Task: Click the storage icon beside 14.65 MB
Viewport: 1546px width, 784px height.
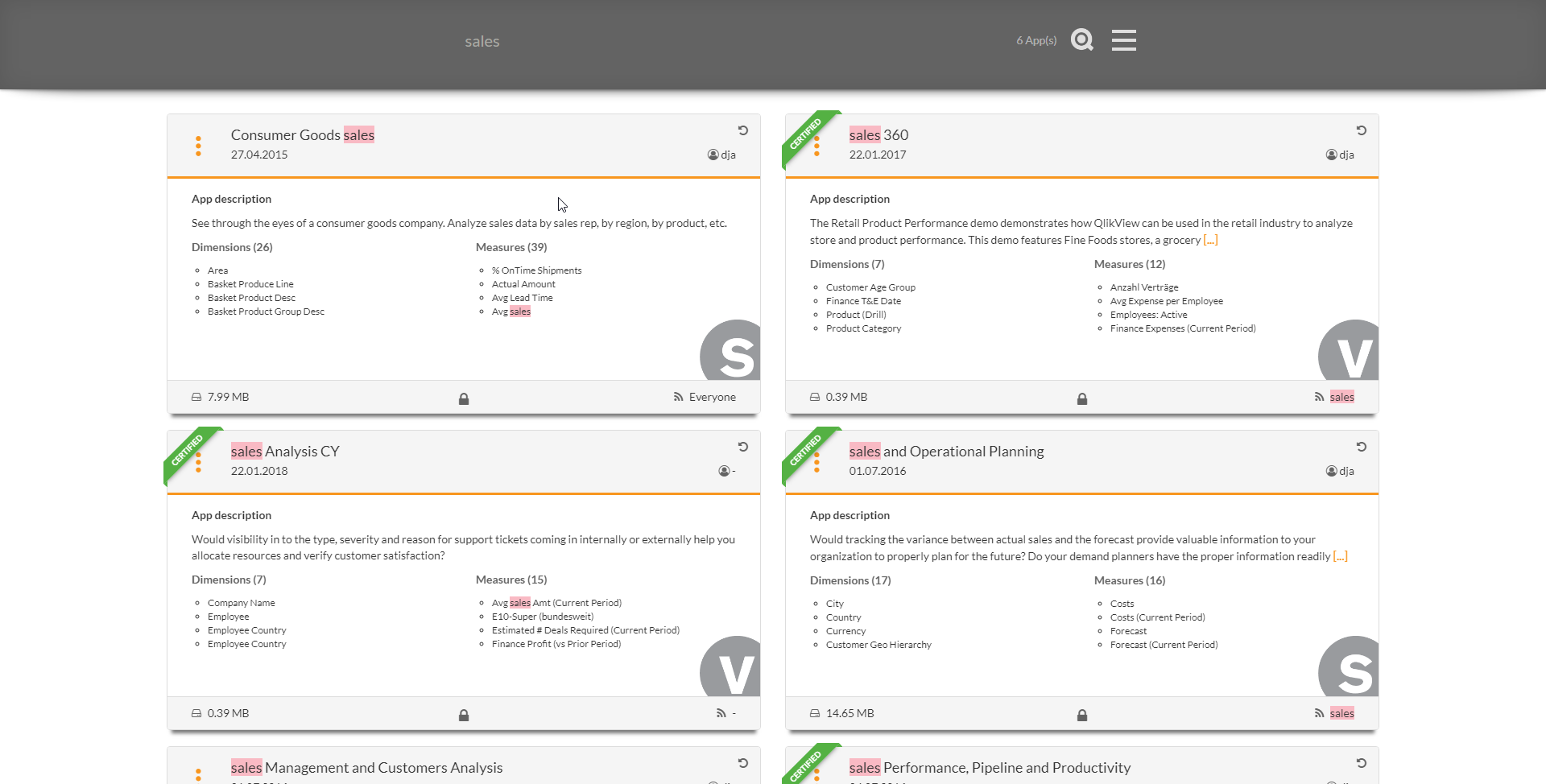Action: (815, 713)
